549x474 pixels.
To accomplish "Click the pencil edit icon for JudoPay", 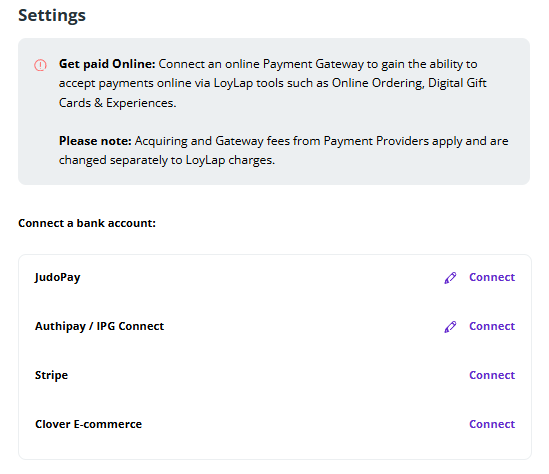I will pyautogui.click(x=450, y=278).
